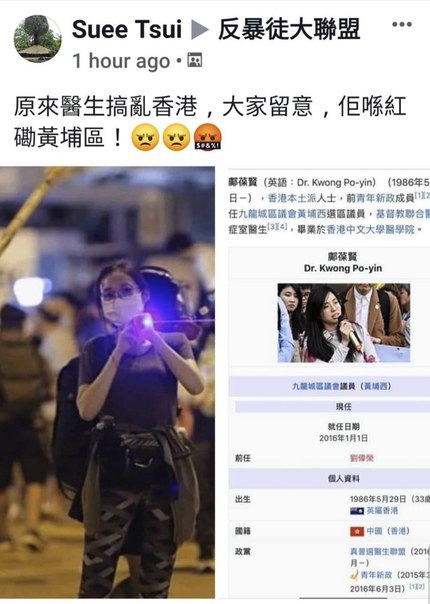
Task: Click the triangle arrow between names
Action: [200, 30]
